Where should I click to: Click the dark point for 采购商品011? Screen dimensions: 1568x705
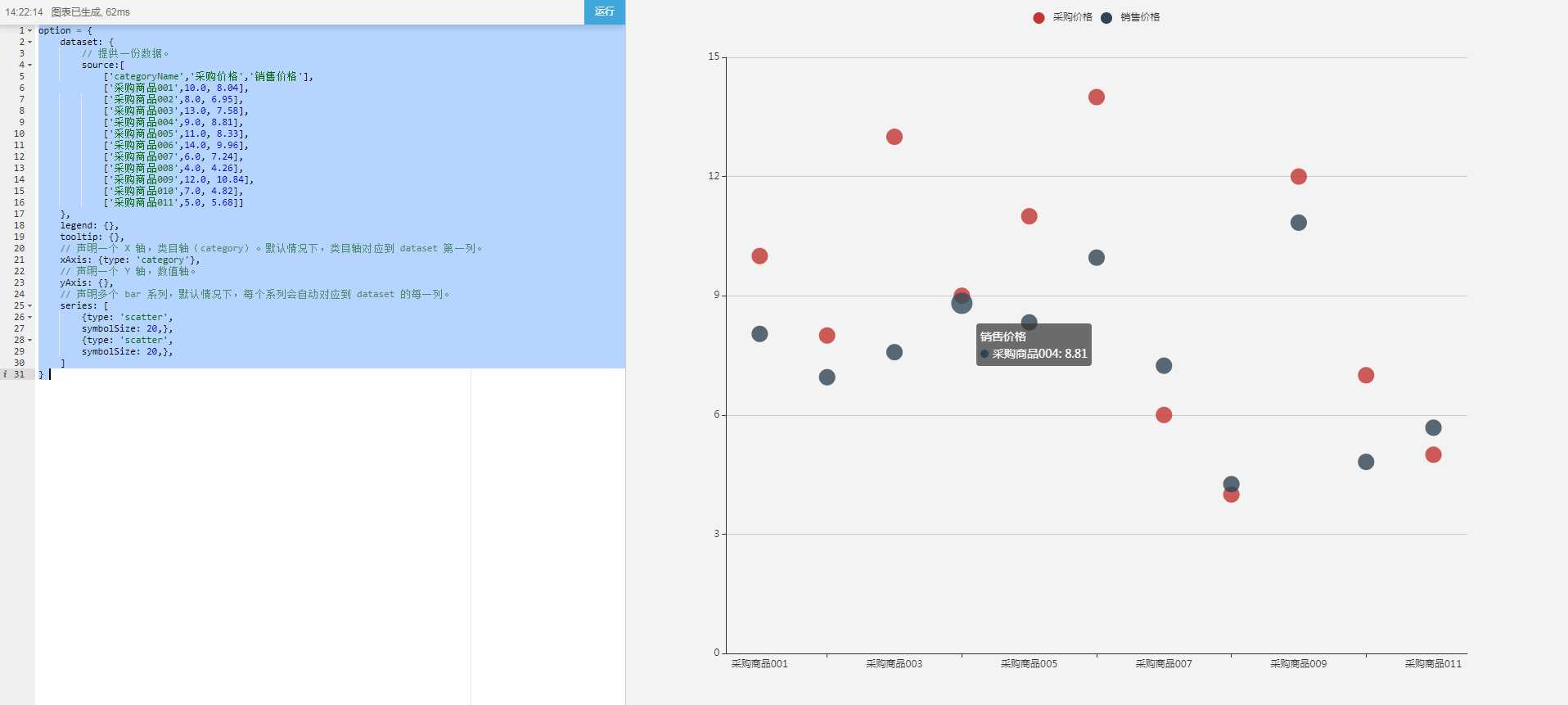[1433, 428]
